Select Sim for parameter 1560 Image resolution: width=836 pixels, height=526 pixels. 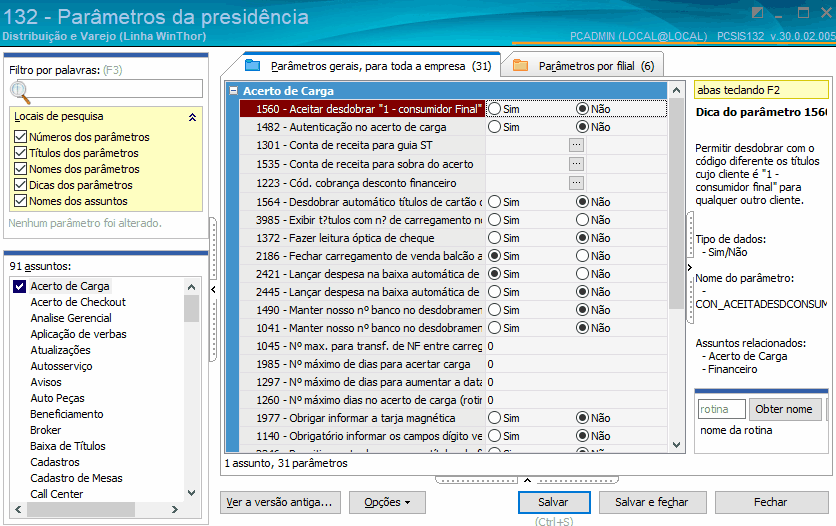tap(495, 109)
